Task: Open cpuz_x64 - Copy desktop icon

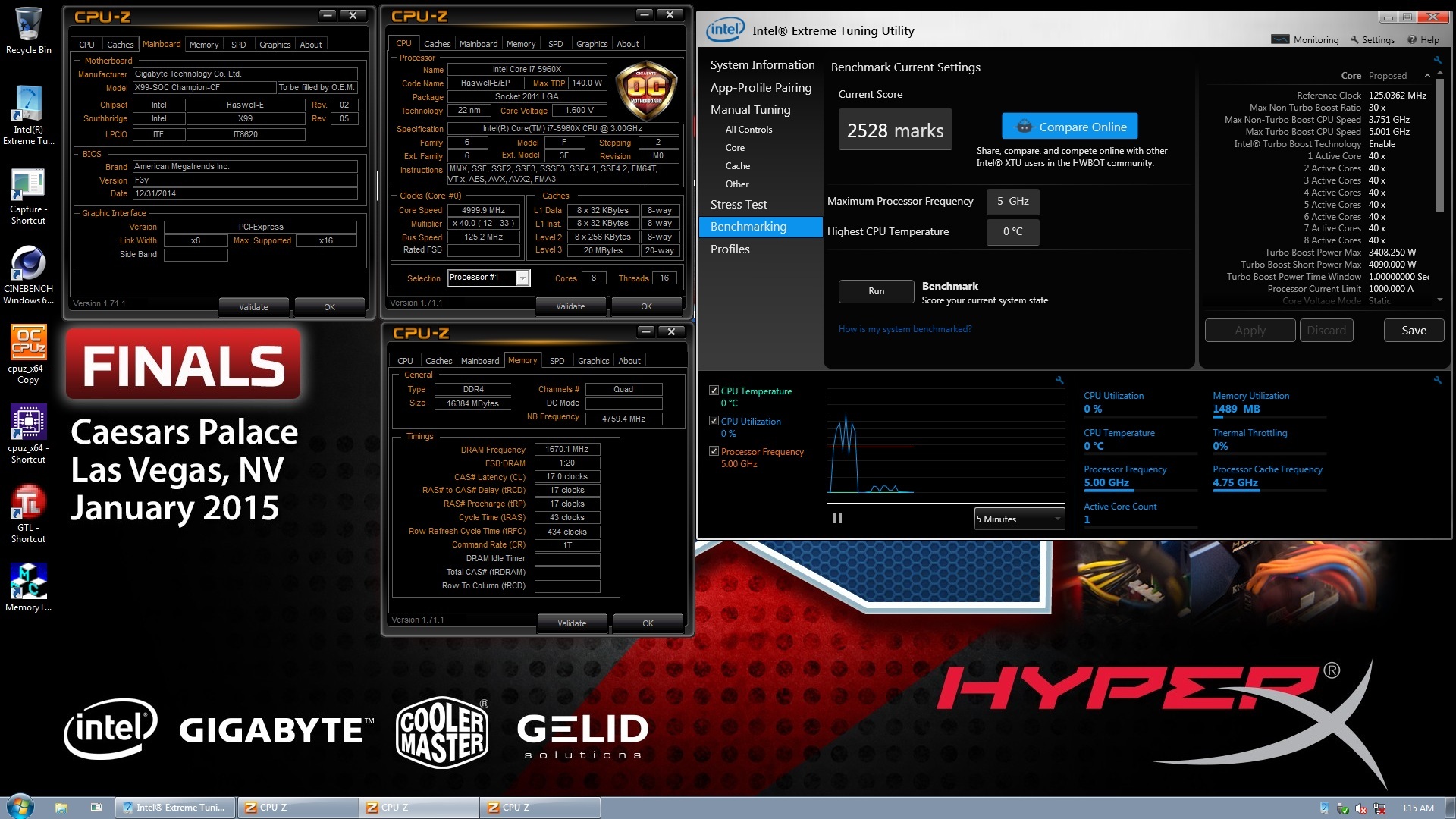Action: 28,355
